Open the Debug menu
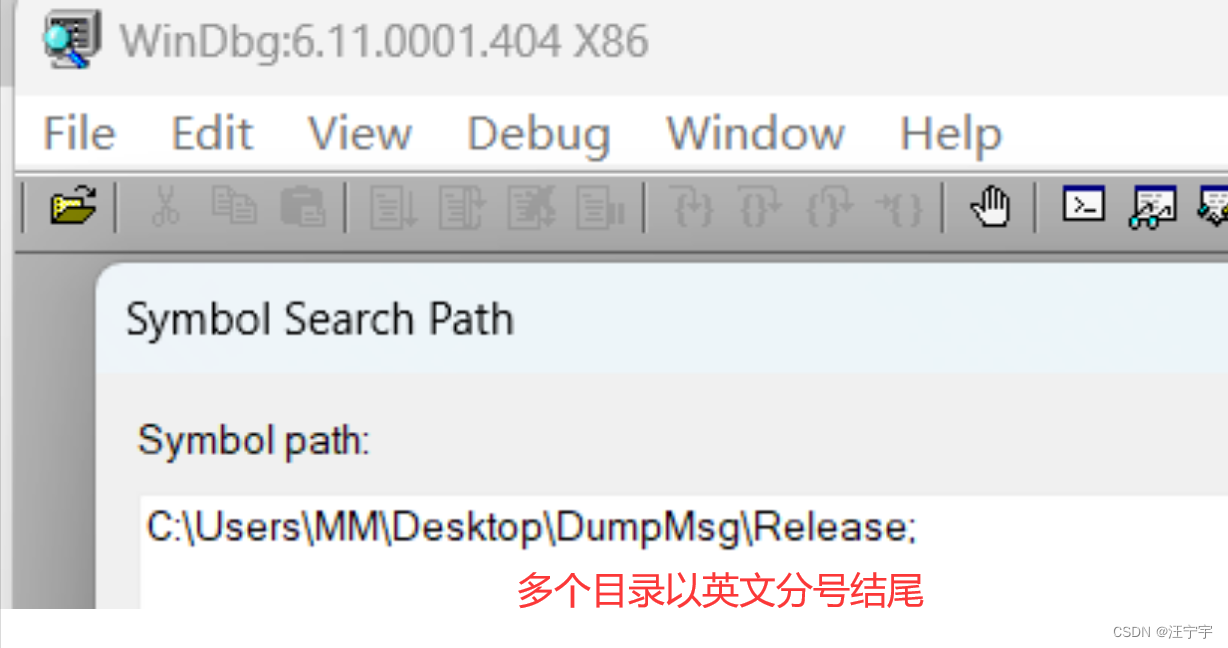 coord(539,133)
